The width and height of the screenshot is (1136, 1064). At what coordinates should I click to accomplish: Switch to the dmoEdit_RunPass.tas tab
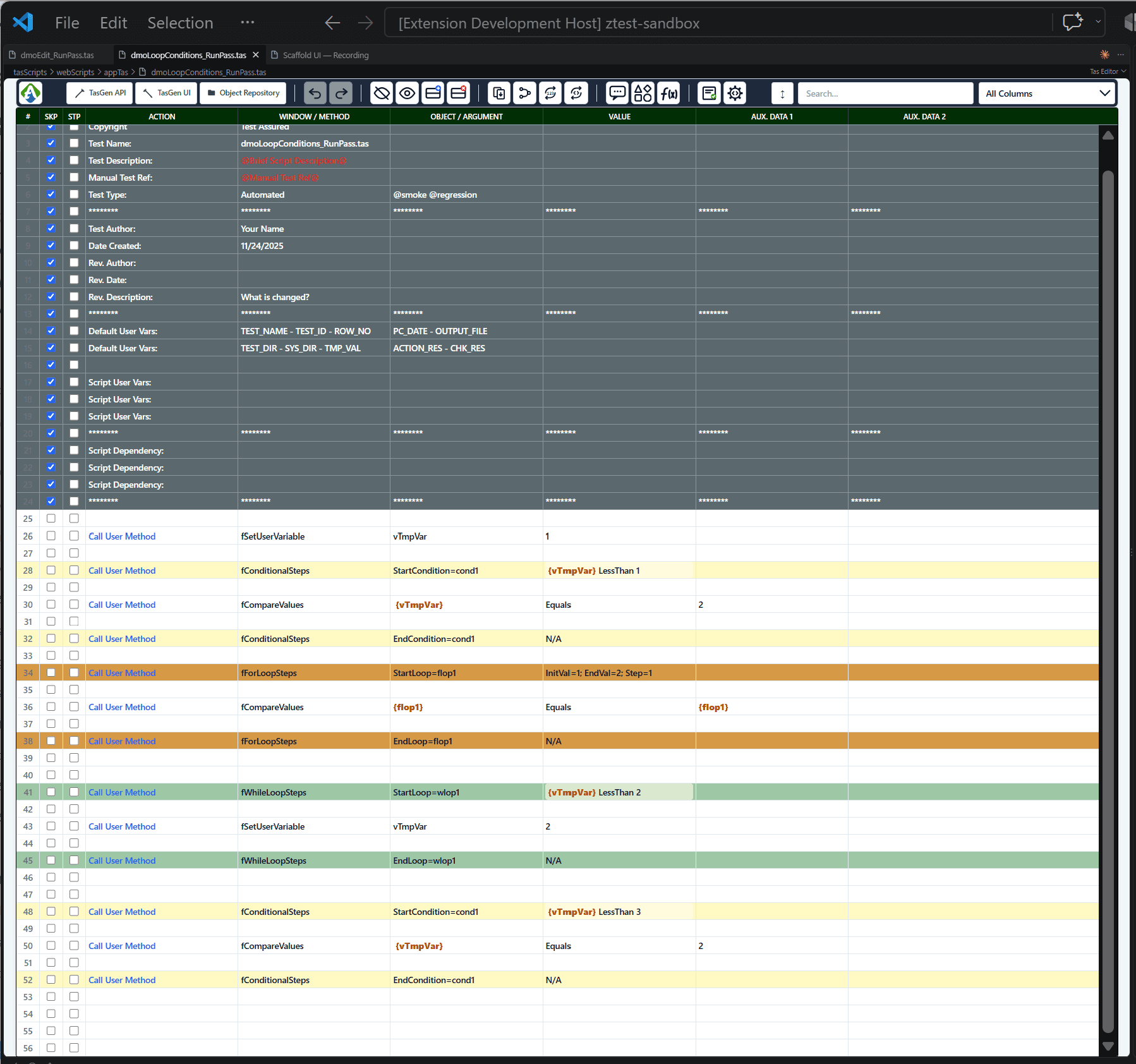[57, 56]
